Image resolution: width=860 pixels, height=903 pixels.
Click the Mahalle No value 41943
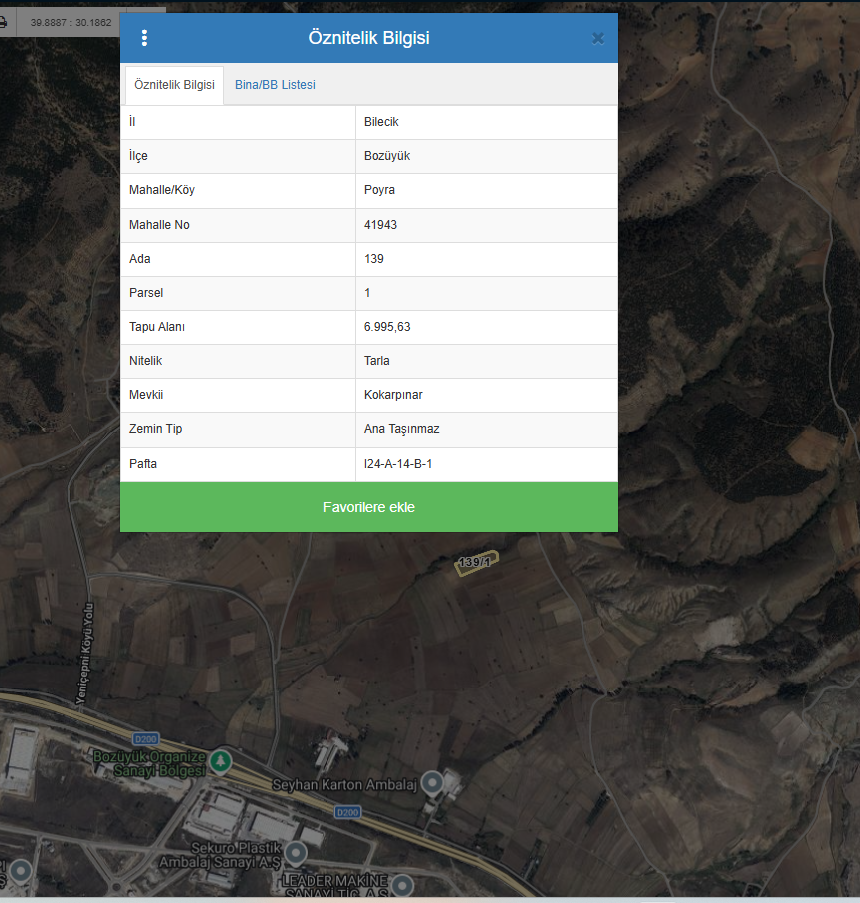(487, 225)
